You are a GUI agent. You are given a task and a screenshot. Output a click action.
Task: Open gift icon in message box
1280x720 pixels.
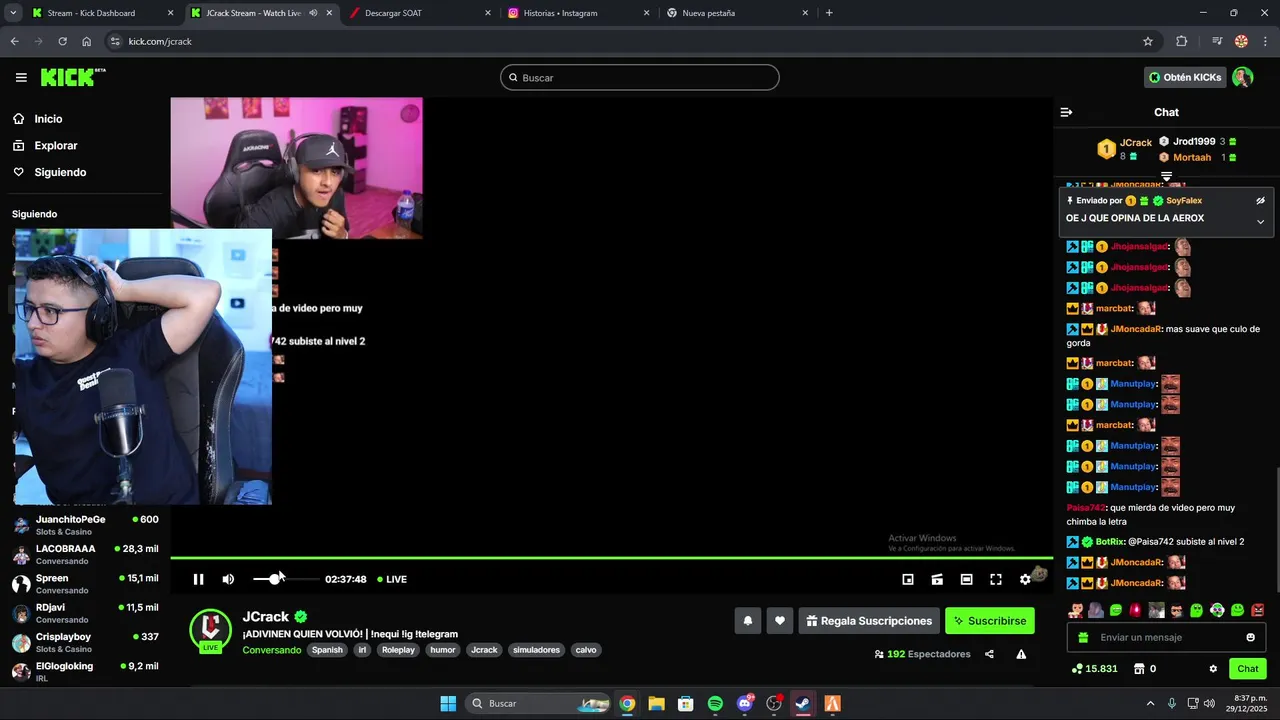coord(1082,637)
